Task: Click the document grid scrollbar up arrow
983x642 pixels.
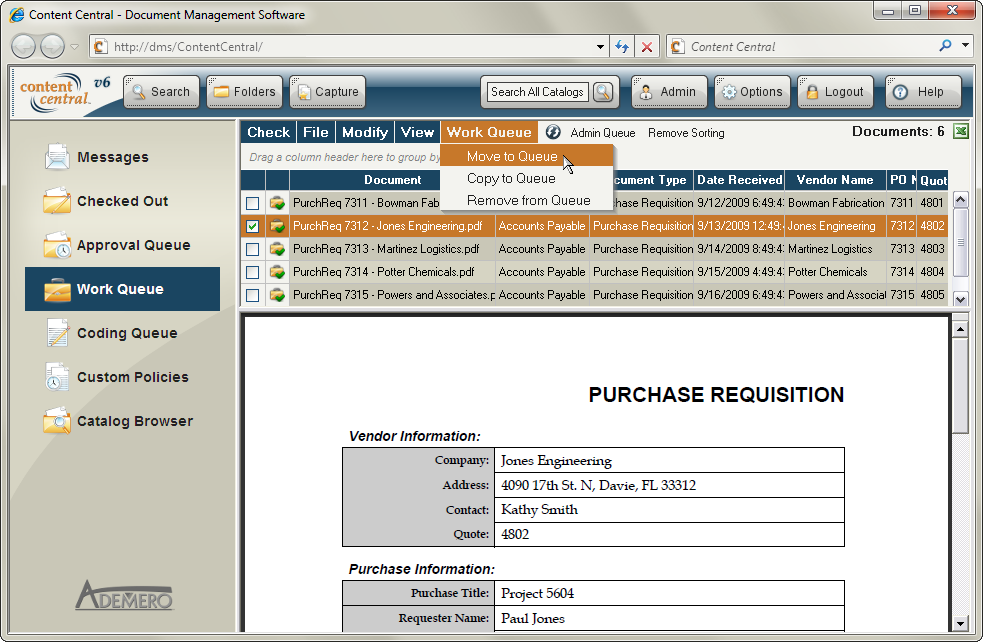Action: click(960, 200)
